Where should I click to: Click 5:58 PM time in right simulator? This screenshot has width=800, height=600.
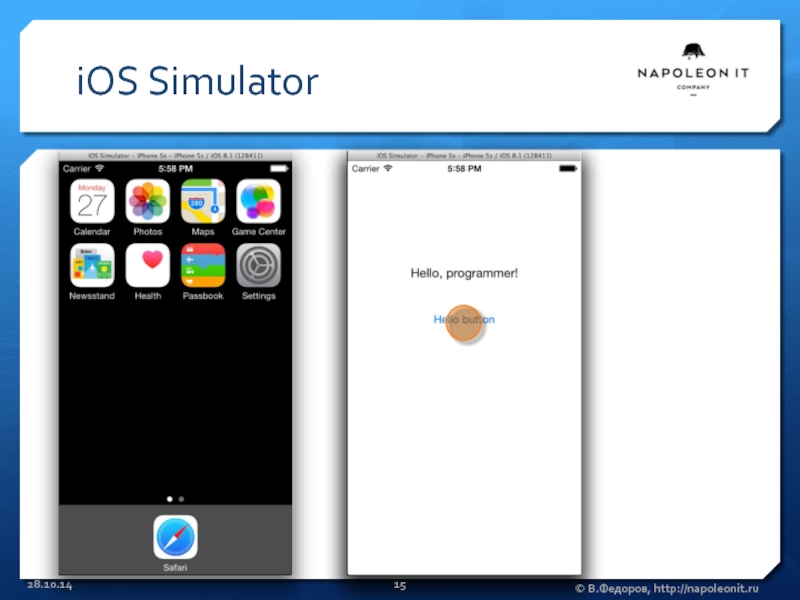click(x=464, y=168)
